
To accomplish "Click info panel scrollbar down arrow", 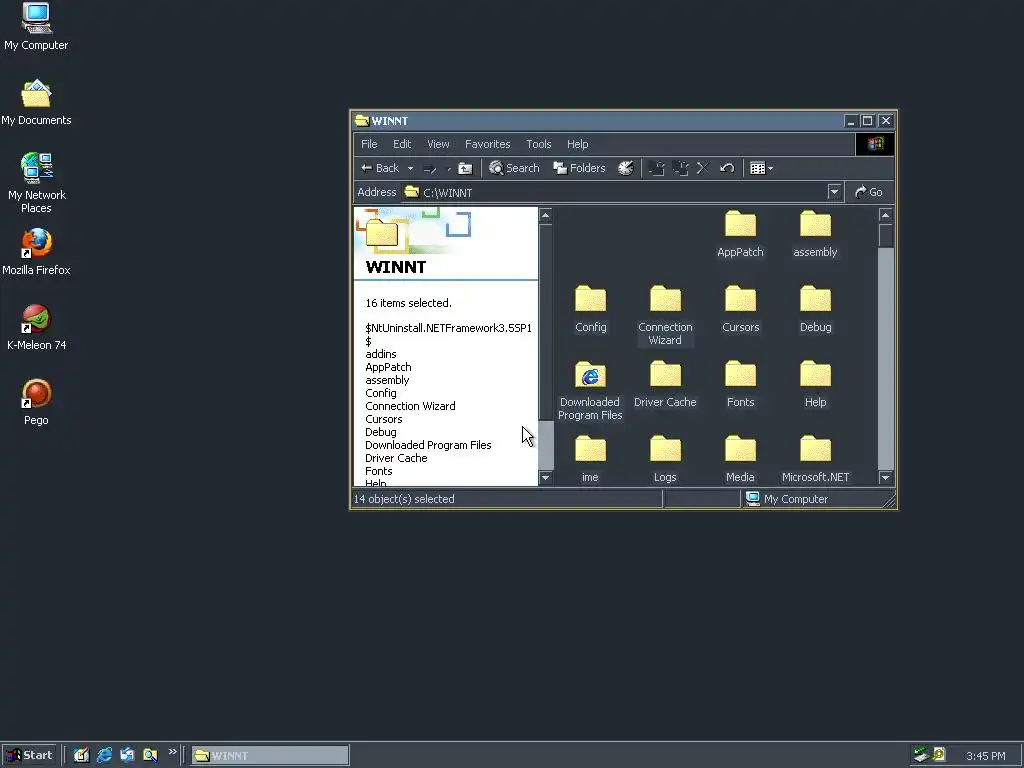I will coord(545,477).
